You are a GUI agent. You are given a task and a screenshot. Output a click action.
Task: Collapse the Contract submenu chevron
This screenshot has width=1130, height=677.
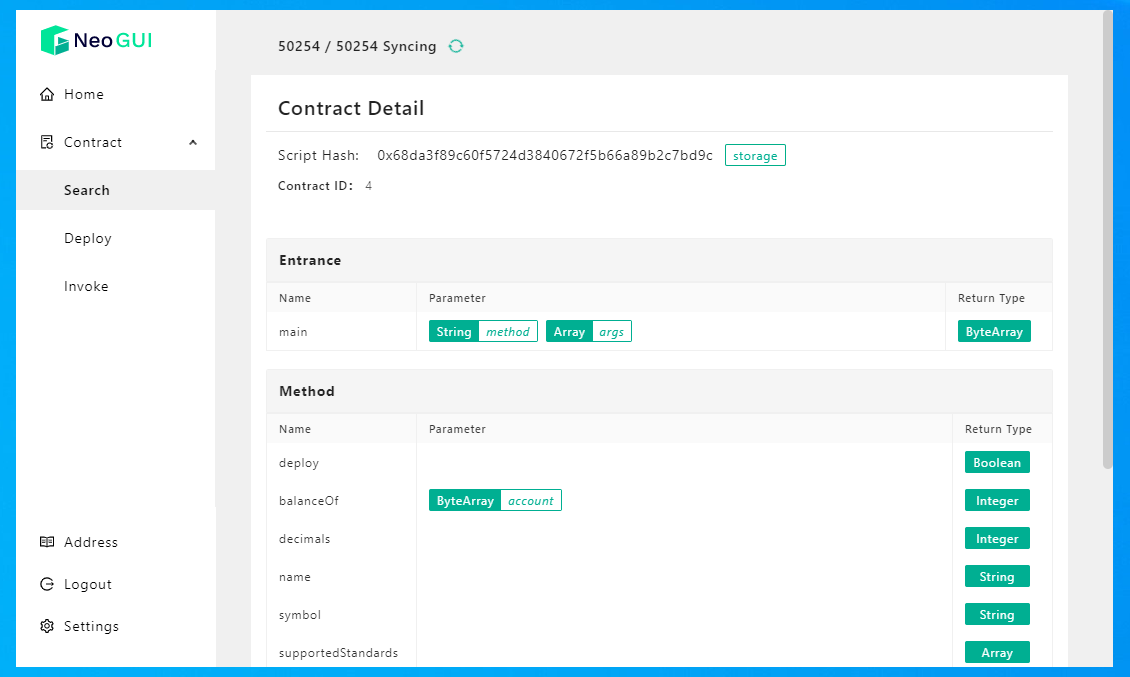(x=193, y=143)
